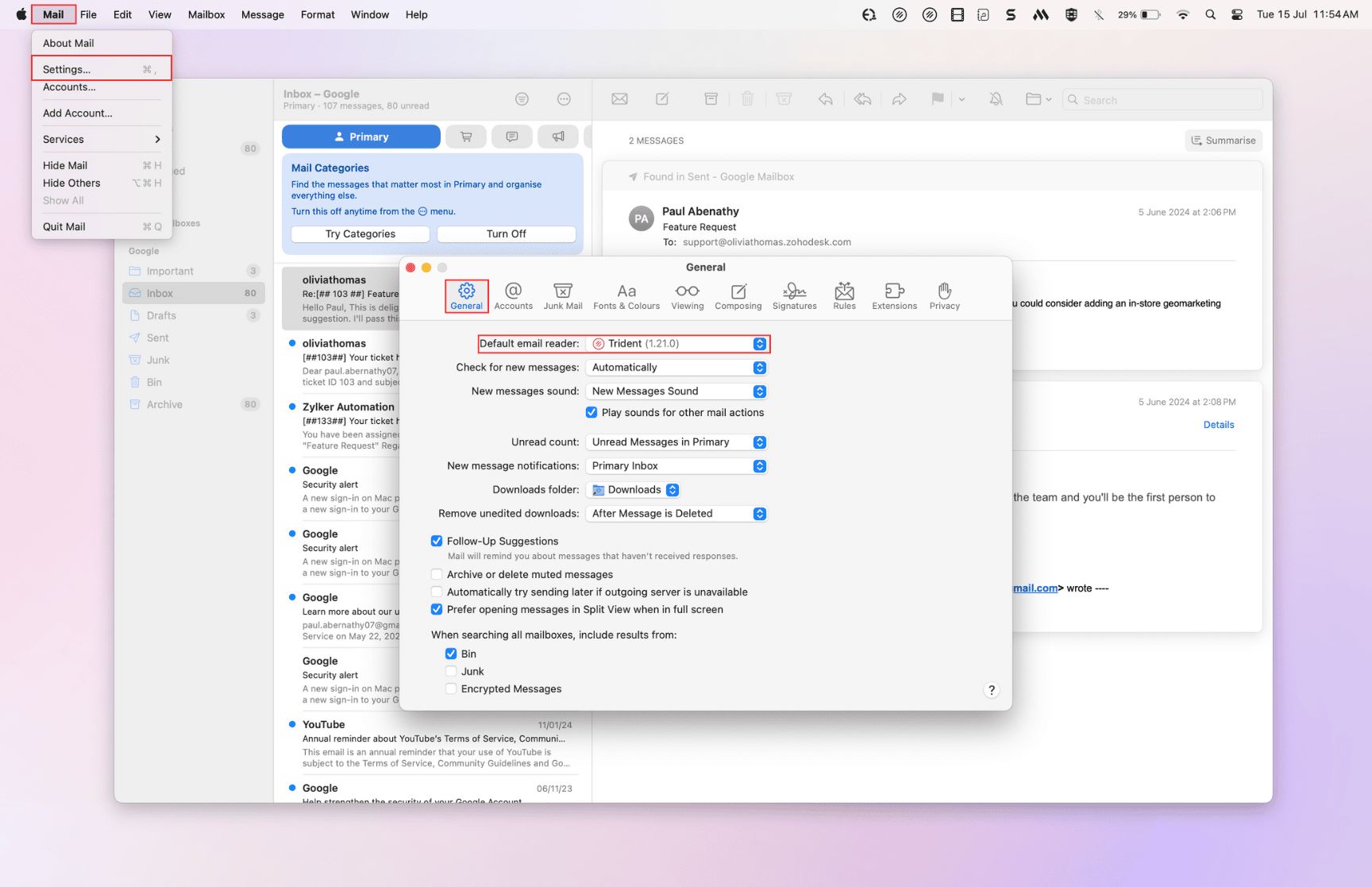Viewport: 1372px width, 887px height.
Task: Open the Fonts & Colours settings tab
Action: pos(626,296)
